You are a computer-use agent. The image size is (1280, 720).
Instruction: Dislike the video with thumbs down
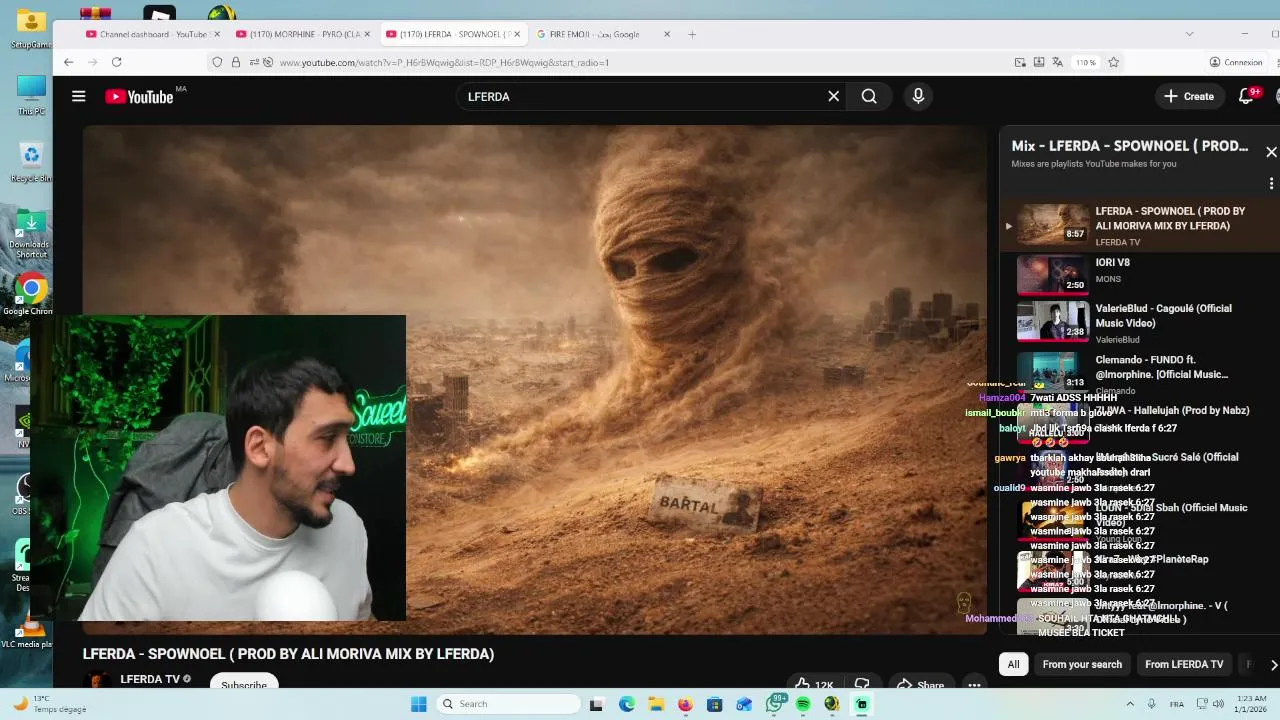click(862, 685)
